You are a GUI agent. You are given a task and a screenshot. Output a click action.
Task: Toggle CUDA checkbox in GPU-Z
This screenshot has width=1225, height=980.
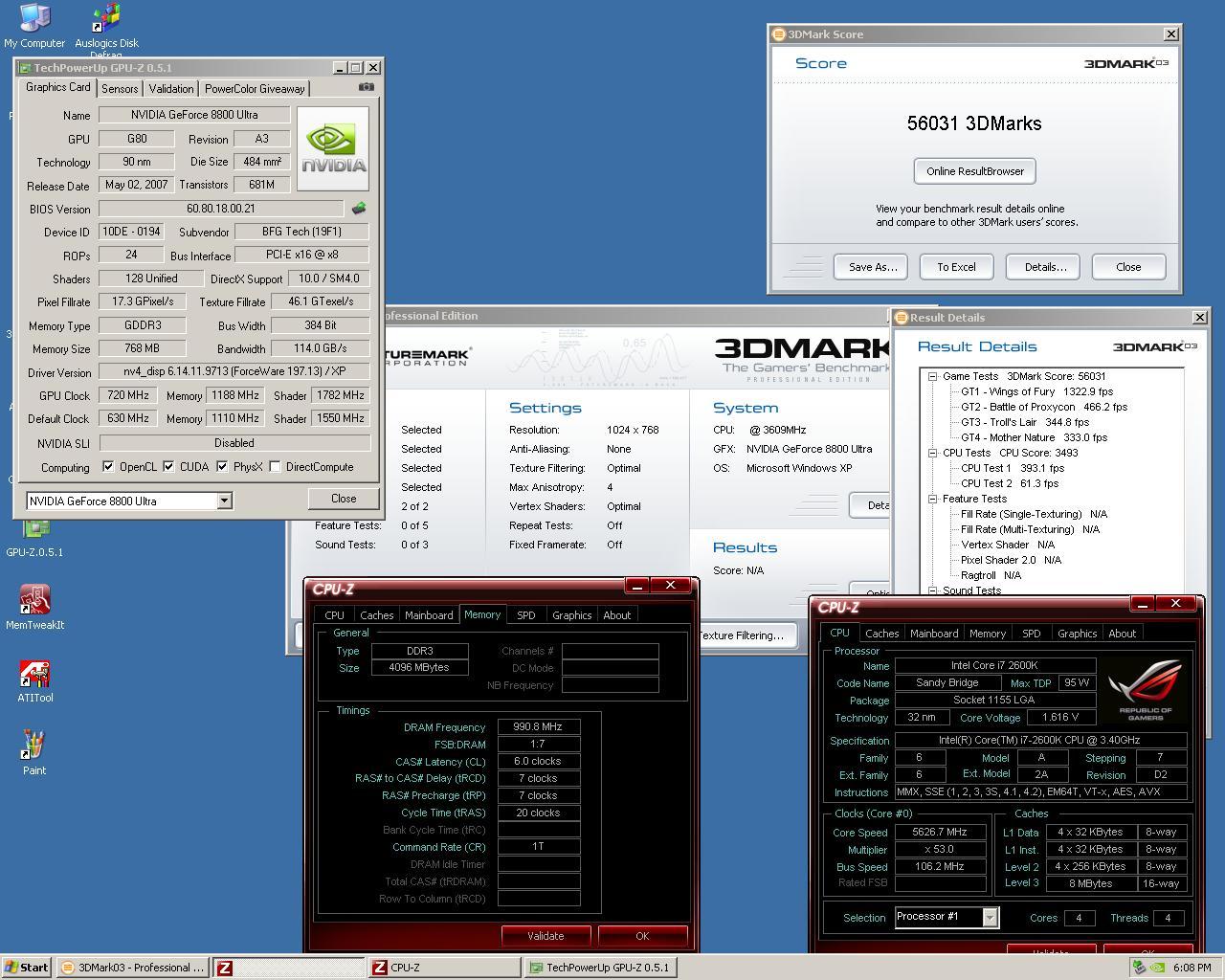[x=168, y=467]
